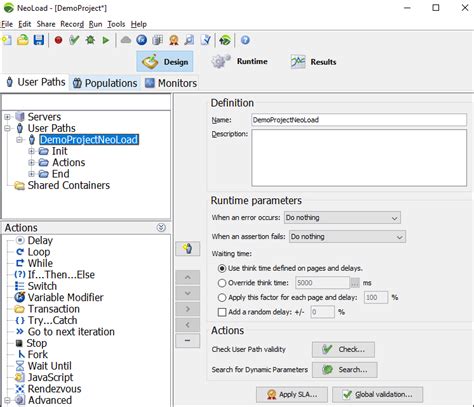The height and width of the screenshot is (407, 474).
Task: Remove element with the minus button
Action: pos(188,340)
